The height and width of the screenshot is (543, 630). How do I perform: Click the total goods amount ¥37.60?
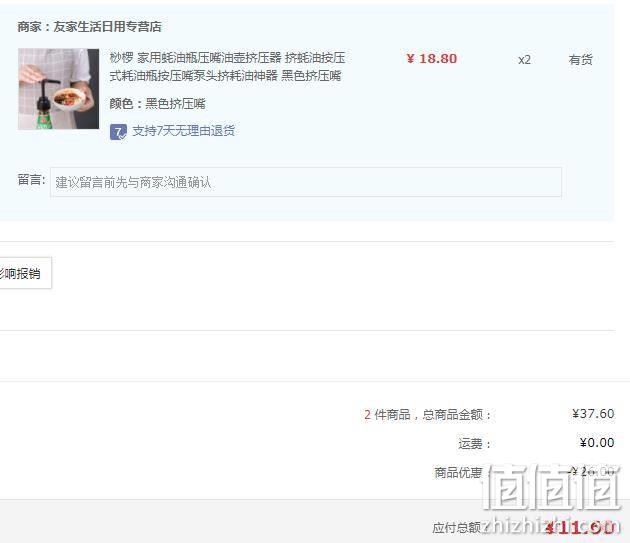(593, 414)
